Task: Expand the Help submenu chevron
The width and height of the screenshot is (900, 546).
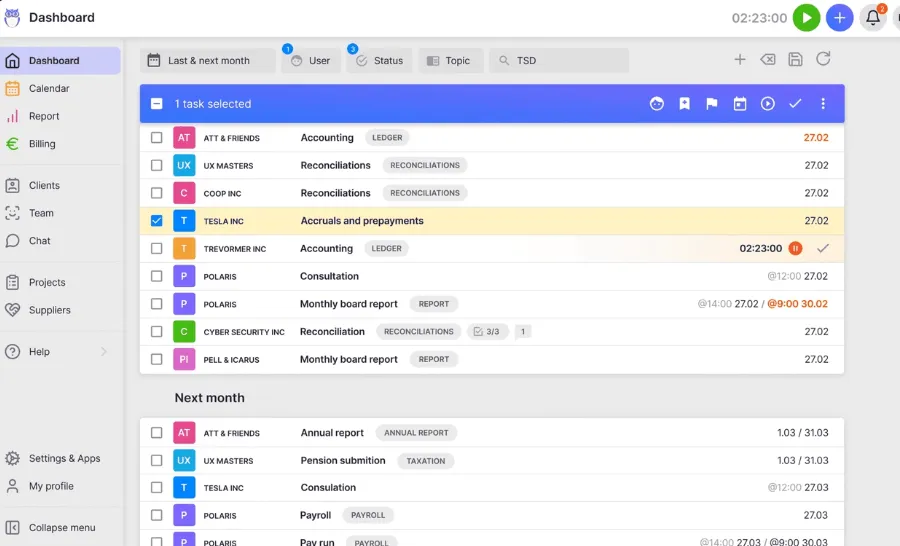Action: coord(104,351)
